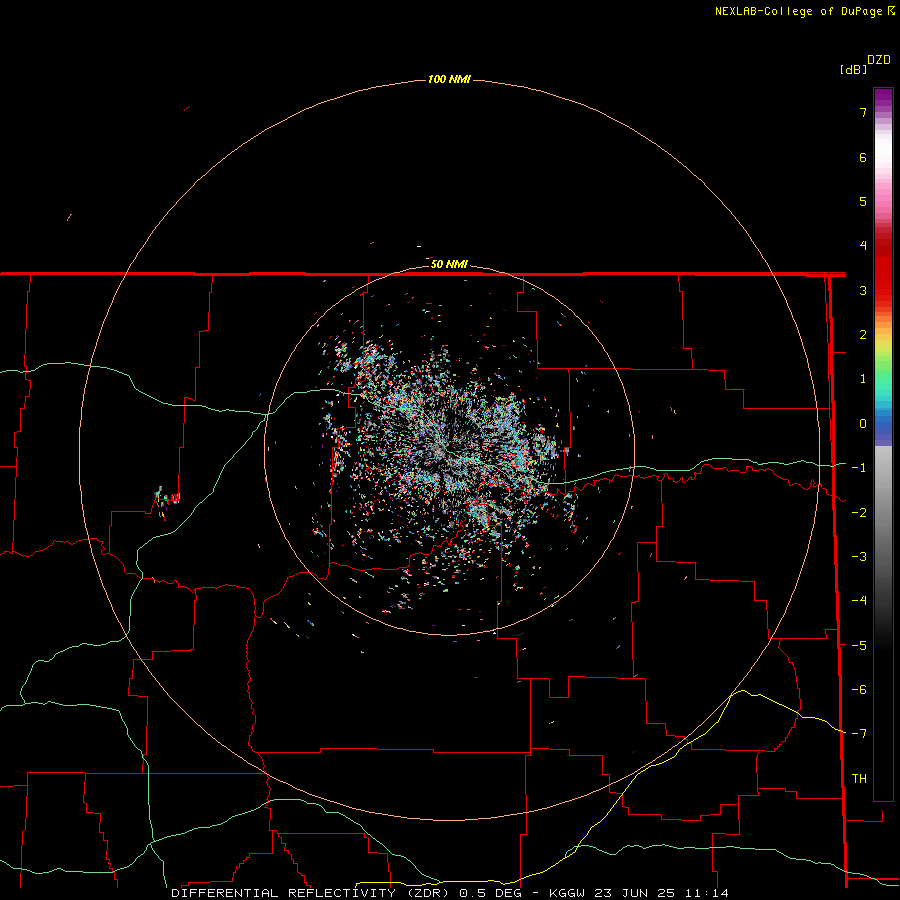
Task: Click the purple top of the color bar
Action: coord(883,98)
